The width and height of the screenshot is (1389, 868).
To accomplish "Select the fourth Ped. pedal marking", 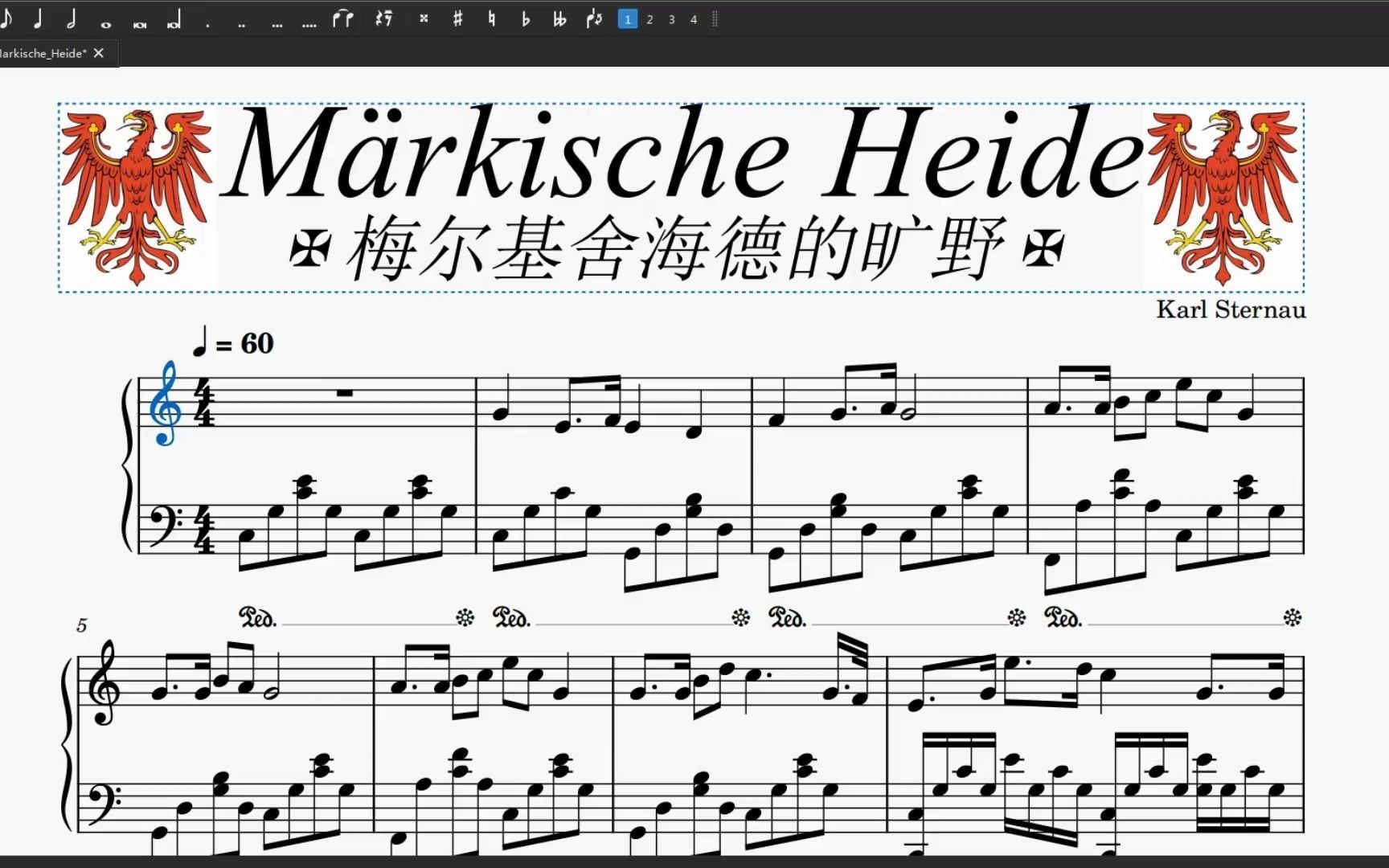I will [1063, 617].
